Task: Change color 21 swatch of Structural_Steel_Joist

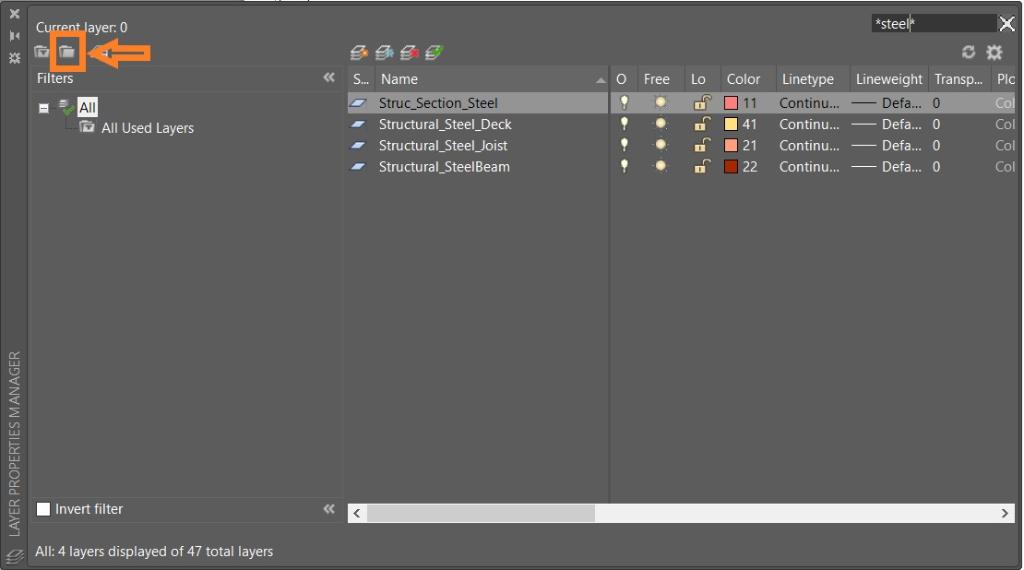Action: tap(731, 145)
